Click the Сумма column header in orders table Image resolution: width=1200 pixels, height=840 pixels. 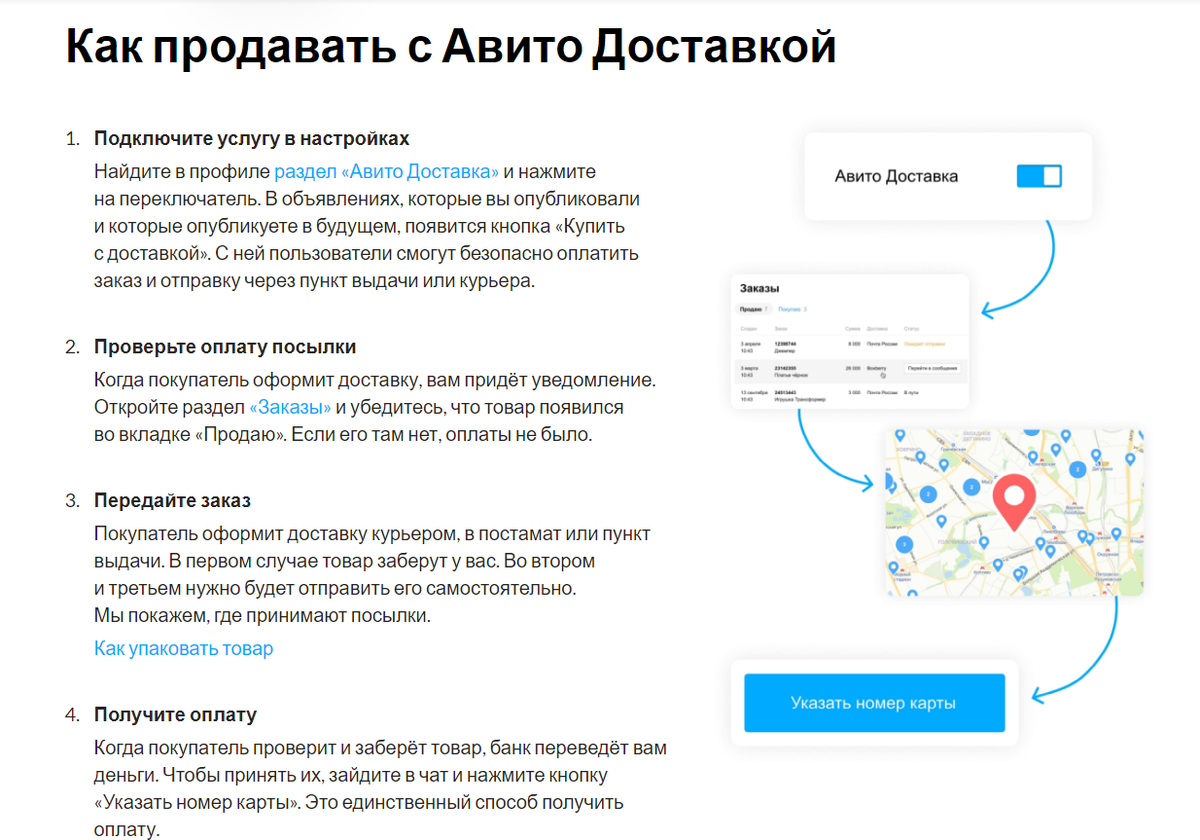(852, 329)
